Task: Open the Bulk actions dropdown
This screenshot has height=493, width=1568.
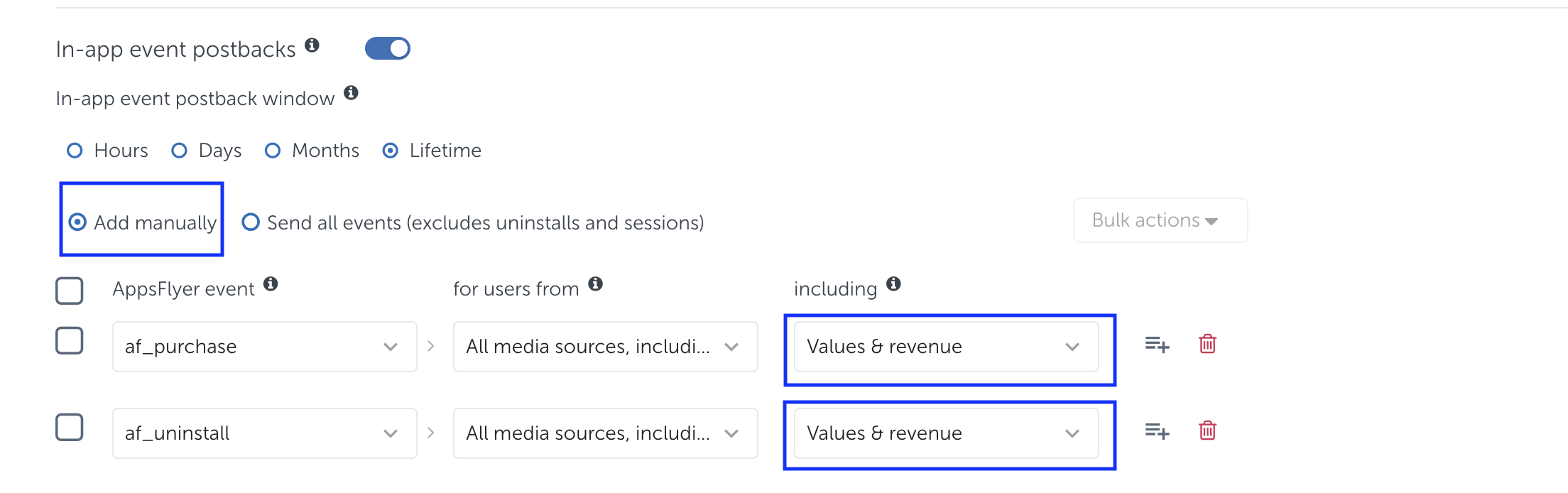Action: (1160, 220)
